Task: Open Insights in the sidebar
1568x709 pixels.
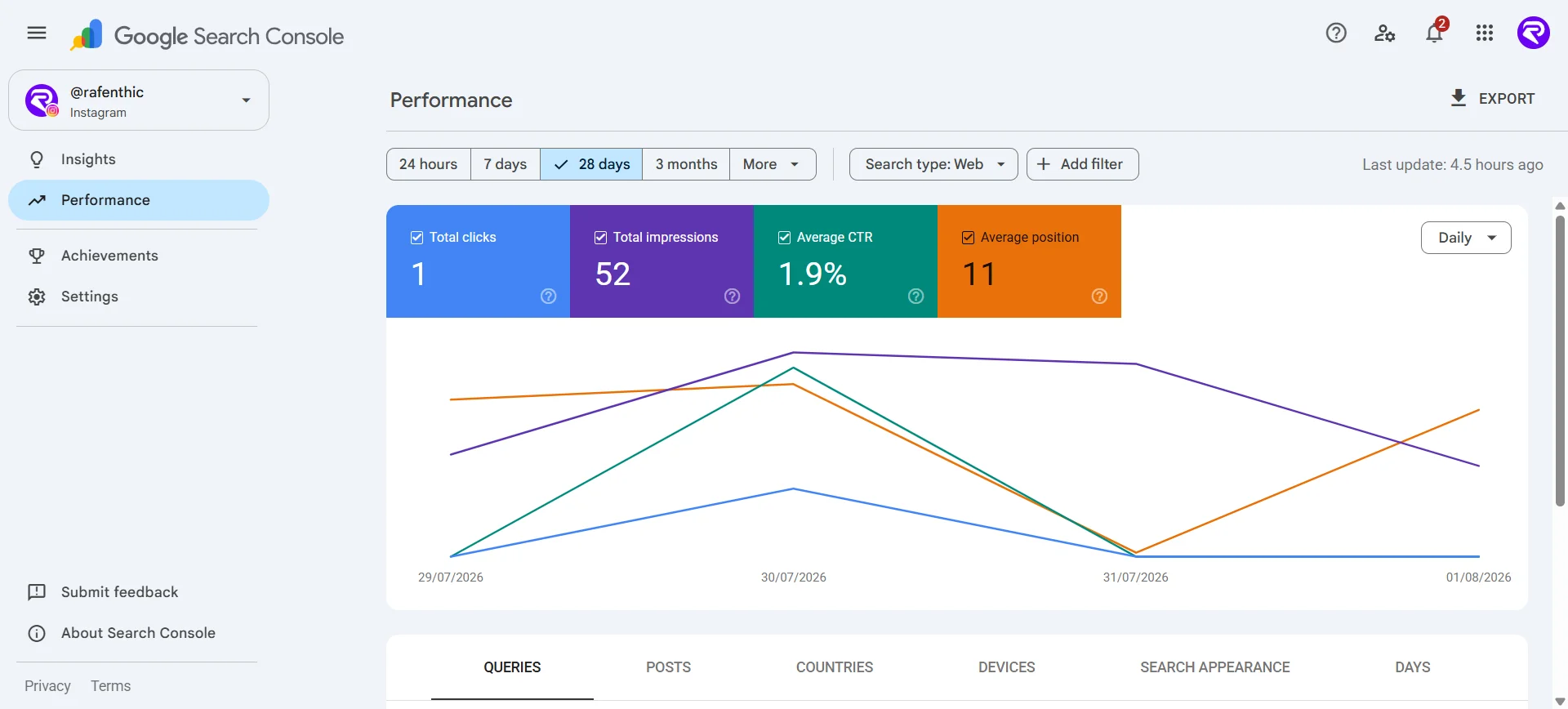Action: (139, 159)
